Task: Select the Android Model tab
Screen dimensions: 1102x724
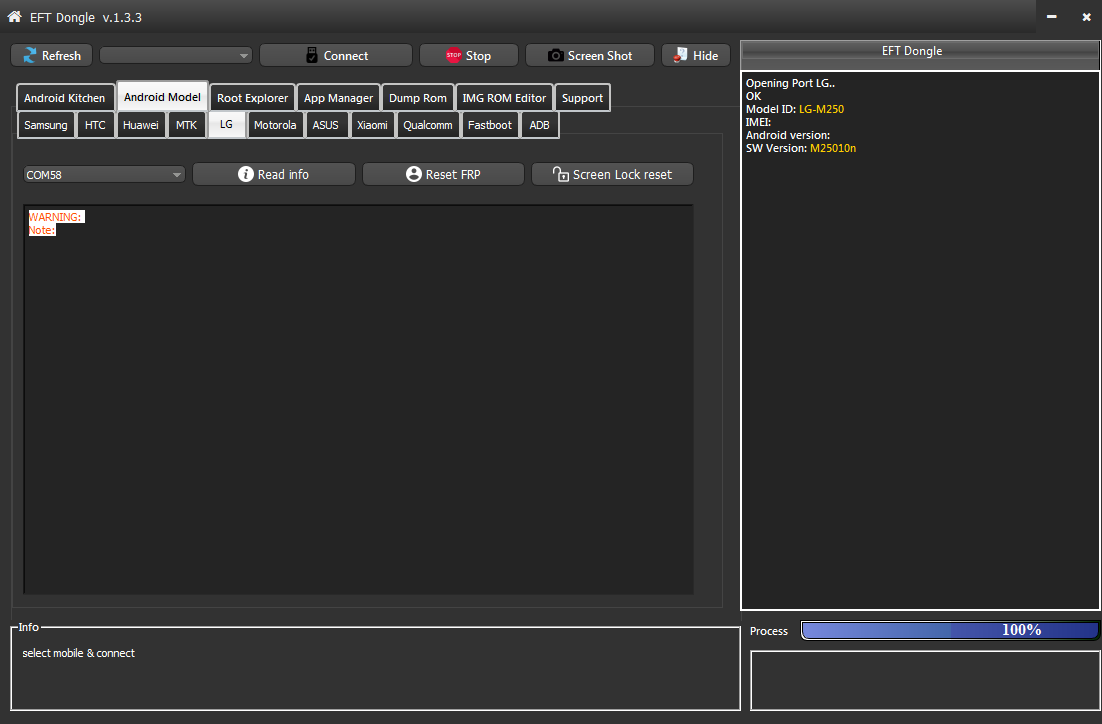Action: [x=162, y=97]
